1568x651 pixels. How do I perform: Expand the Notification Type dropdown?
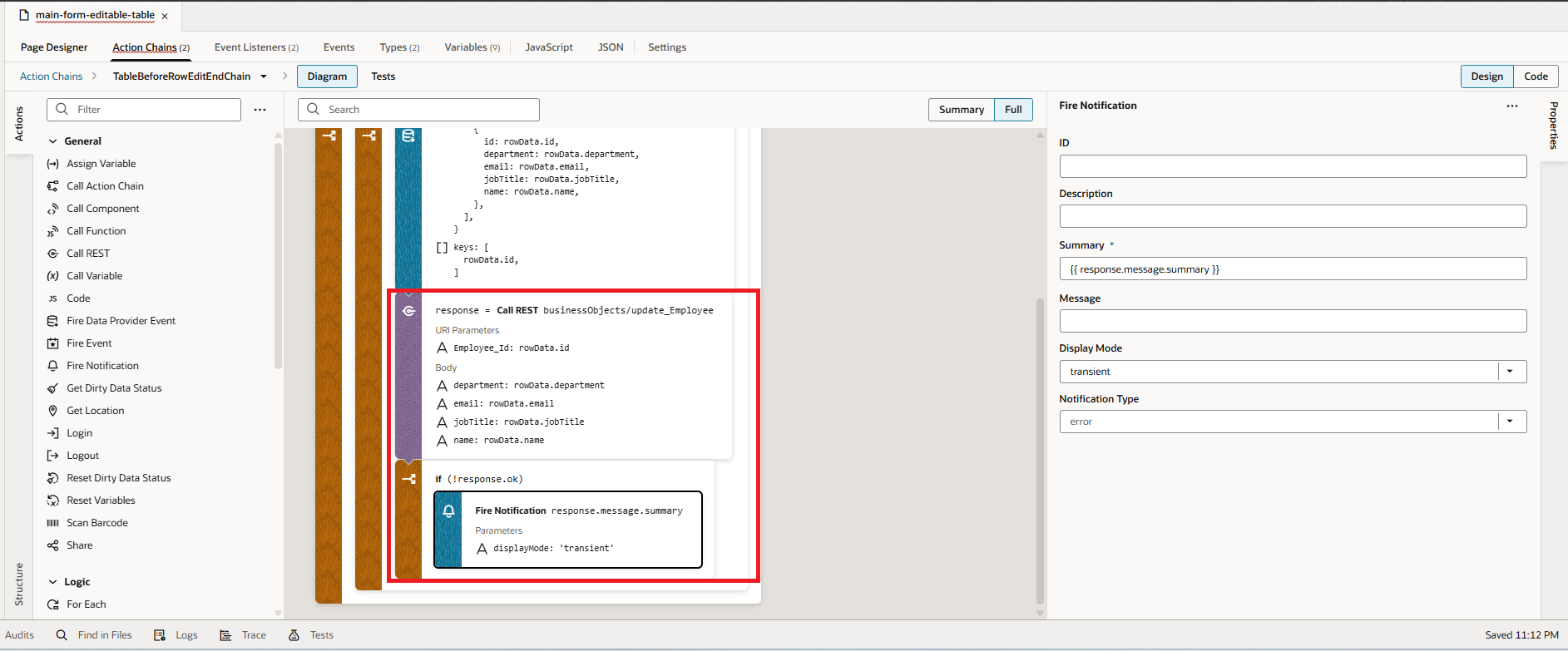[1510, 422]
